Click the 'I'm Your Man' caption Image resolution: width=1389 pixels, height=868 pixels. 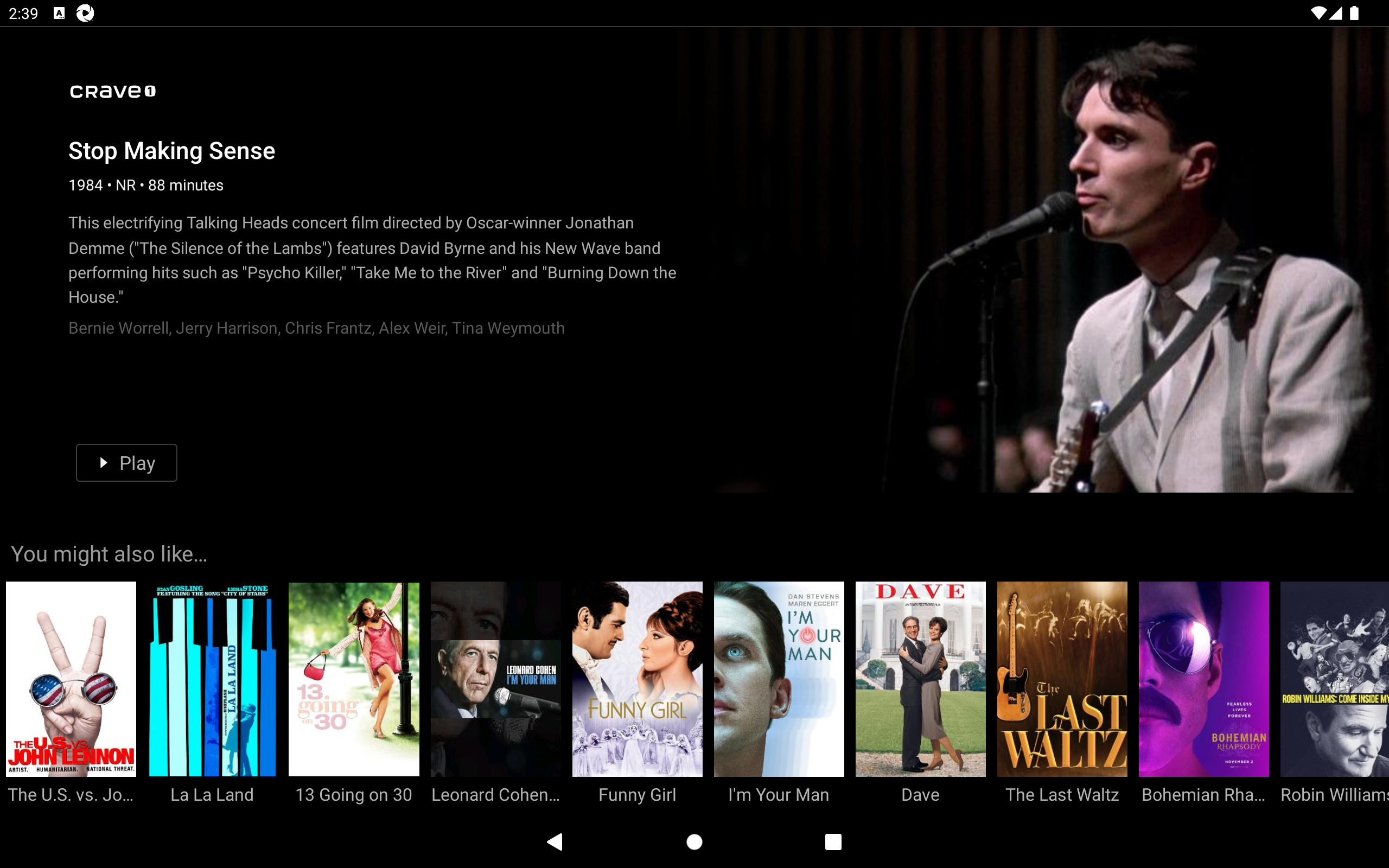pos(779,795)
